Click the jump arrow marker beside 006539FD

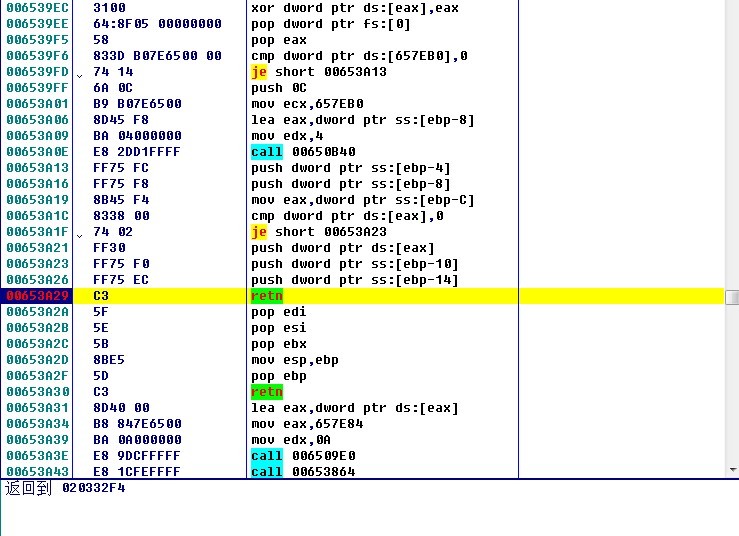(x=80, y=75)
